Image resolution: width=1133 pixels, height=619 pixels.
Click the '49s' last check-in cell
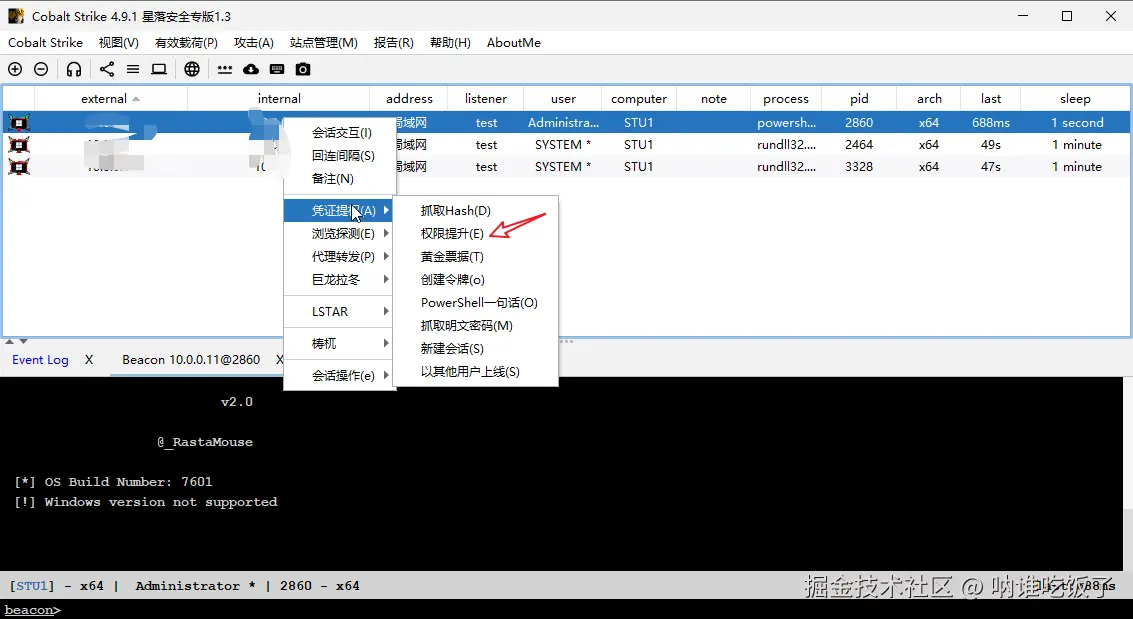click(x=991, y=144)
